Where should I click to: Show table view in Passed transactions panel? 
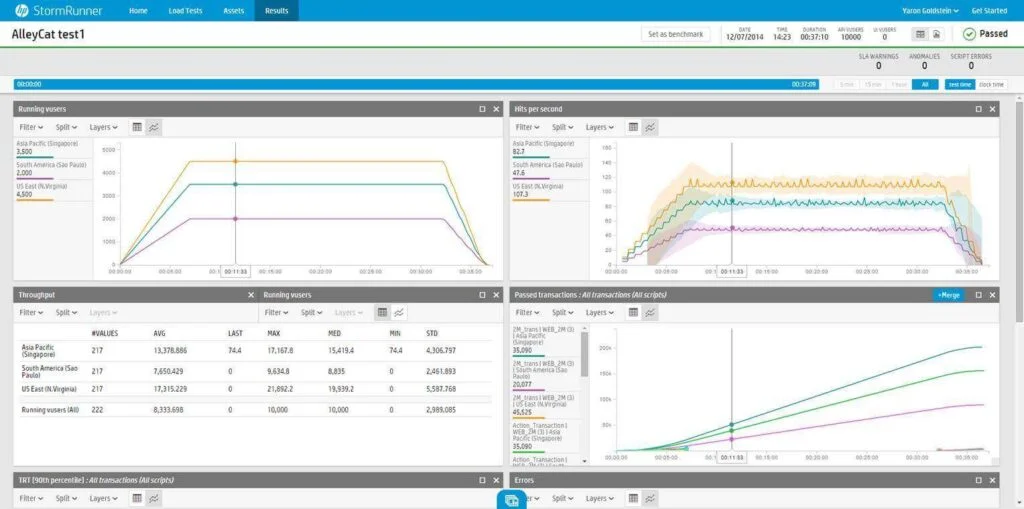(633, 313)
